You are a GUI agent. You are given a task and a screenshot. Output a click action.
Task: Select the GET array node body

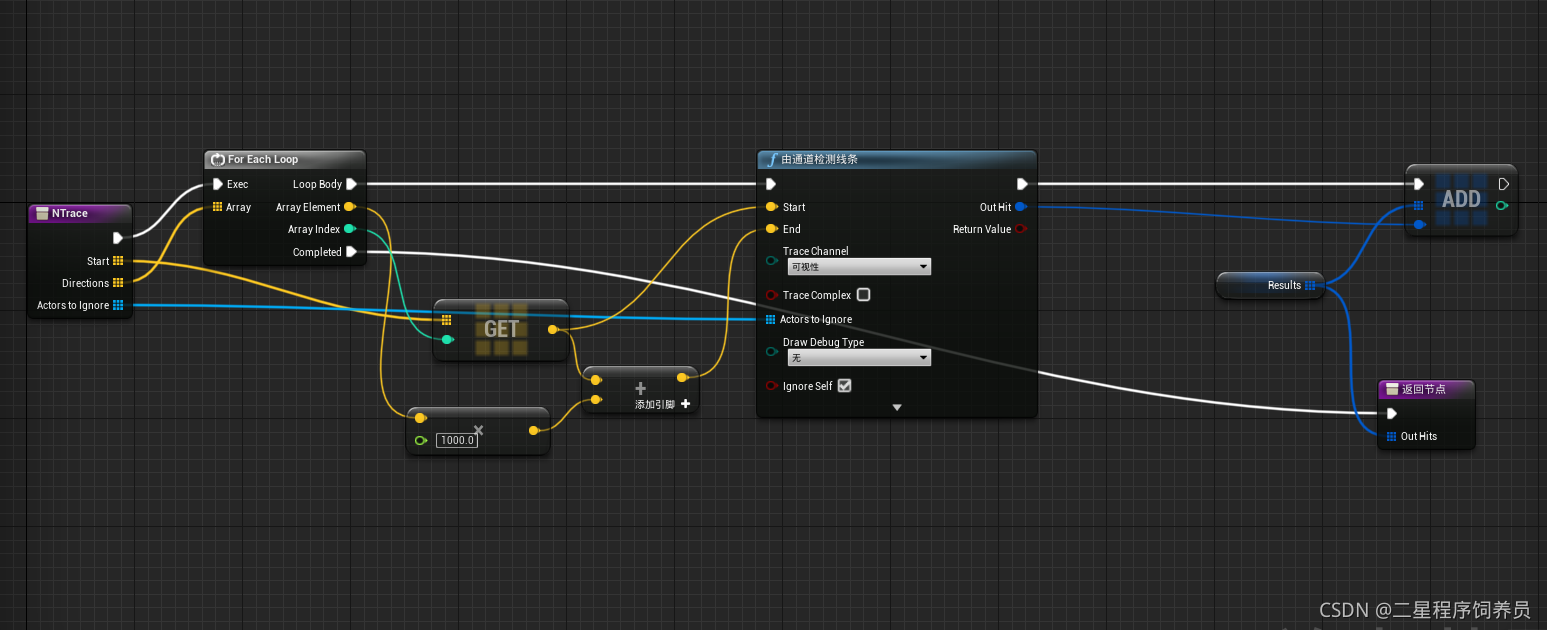coord(501,329)
